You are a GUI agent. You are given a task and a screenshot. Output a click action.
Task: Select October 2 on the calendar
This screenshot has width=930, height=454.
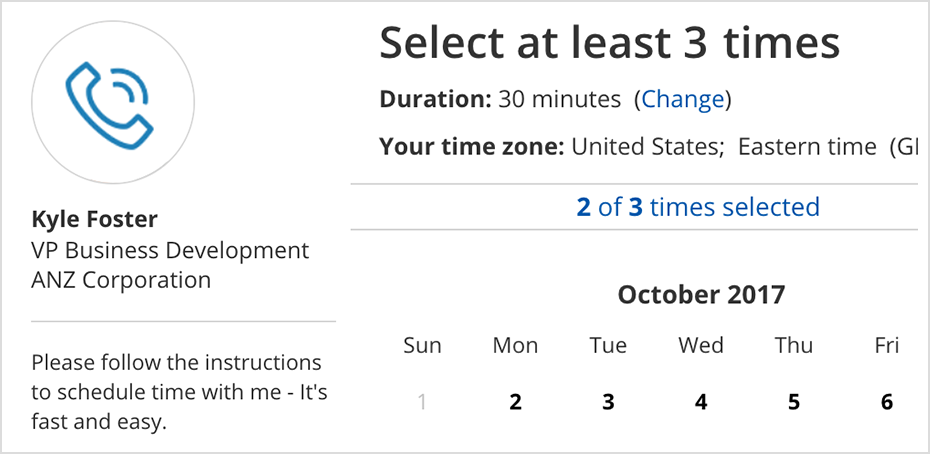click(515, 402)
